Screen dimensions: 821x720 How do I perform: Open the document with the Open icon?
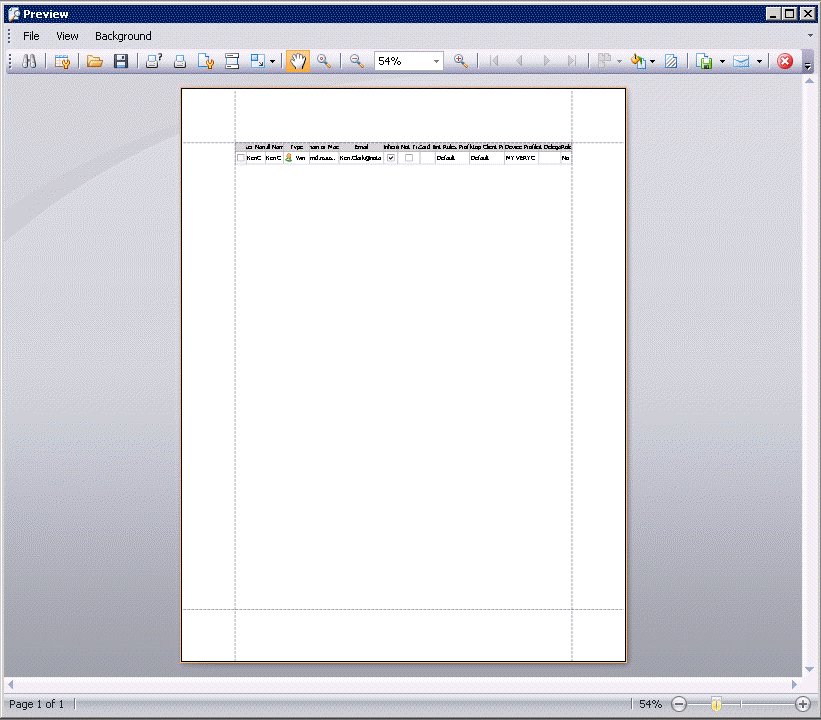click(94, 61)
